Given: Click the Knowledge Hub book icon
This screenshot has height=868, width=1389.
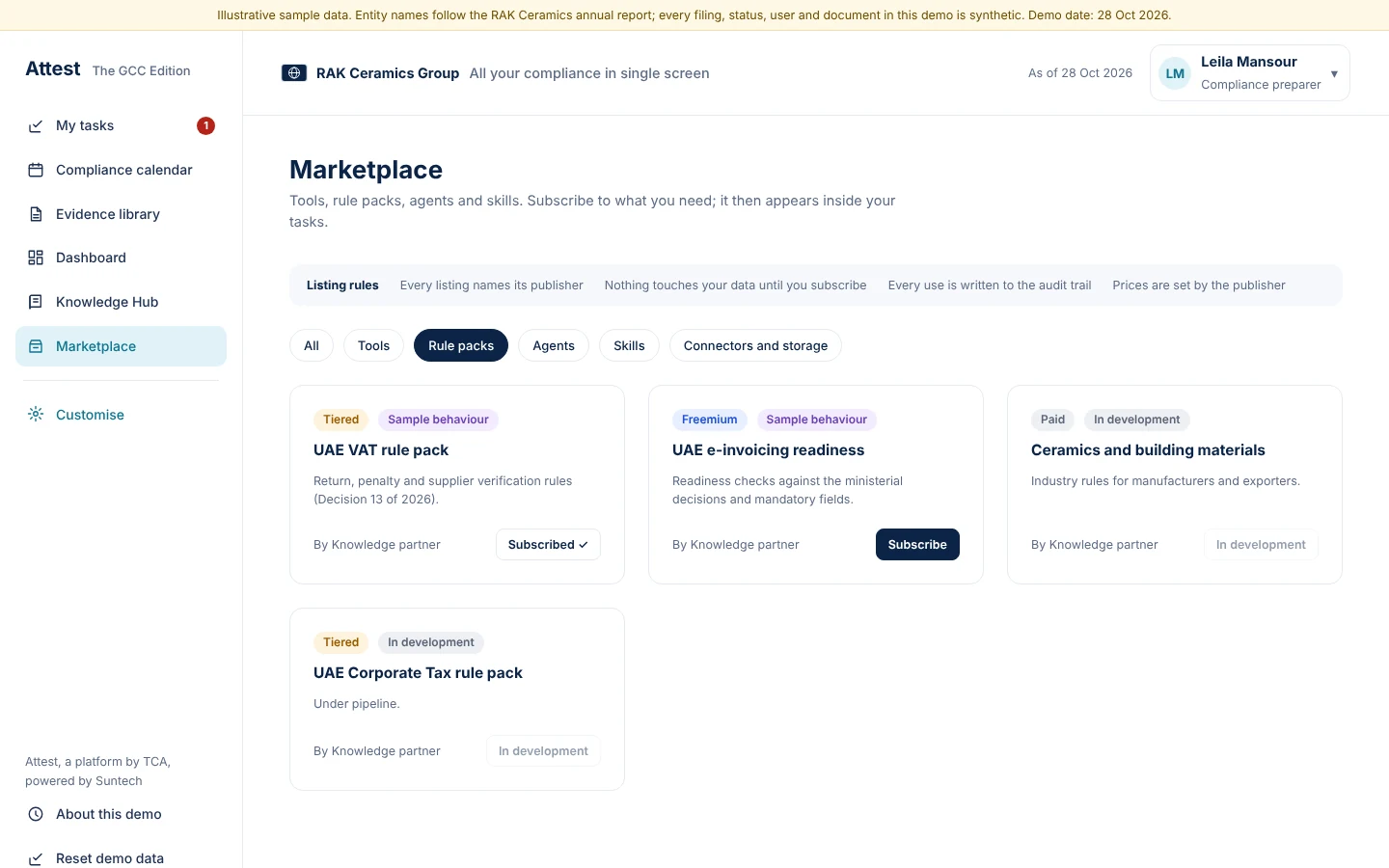Looking at the screenshot, I should coord(36,302).
